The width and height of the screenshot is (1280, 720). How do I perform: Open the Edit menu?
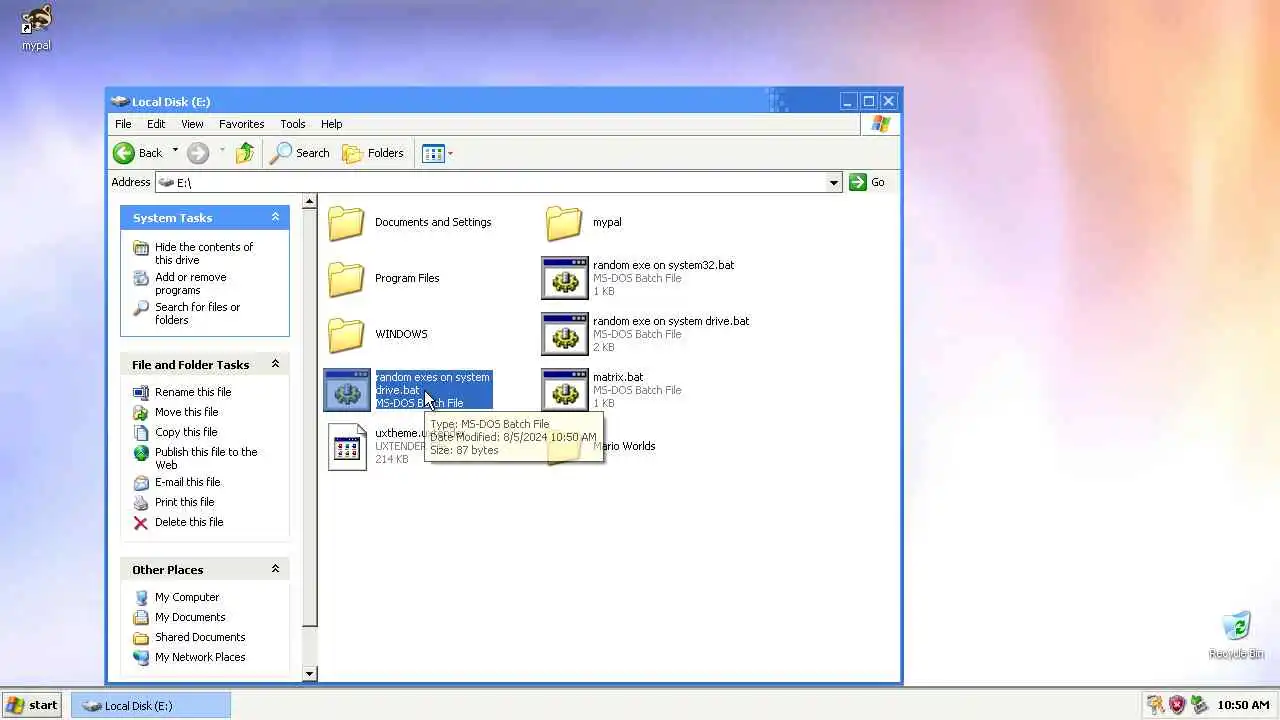[x=156, y=124]
